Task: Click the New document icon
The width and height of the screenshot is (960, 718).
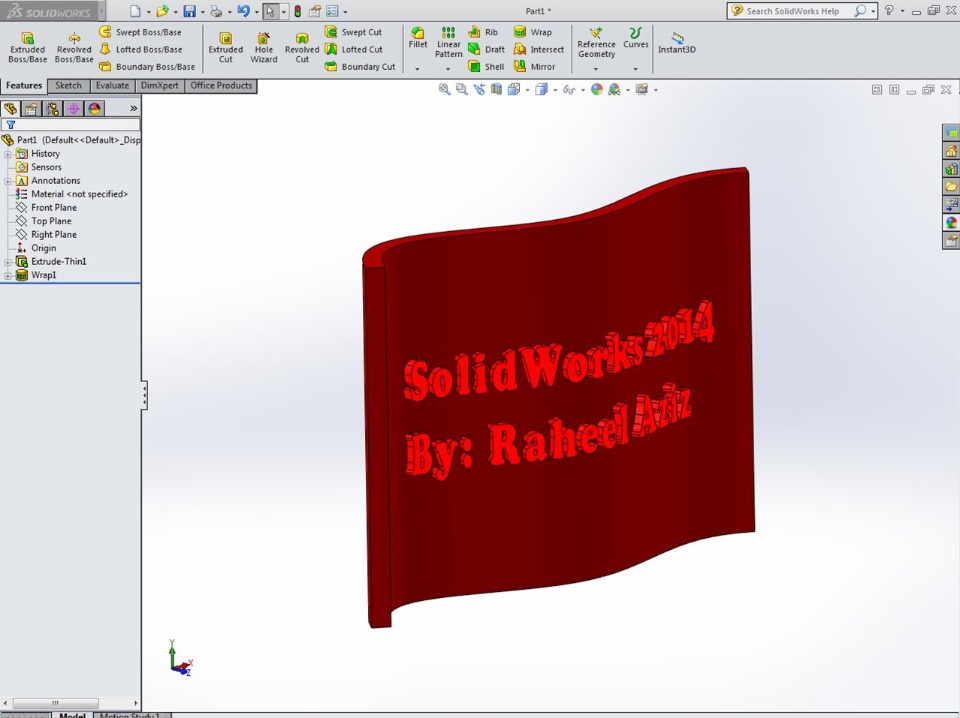Action: [x=135, y=11]
